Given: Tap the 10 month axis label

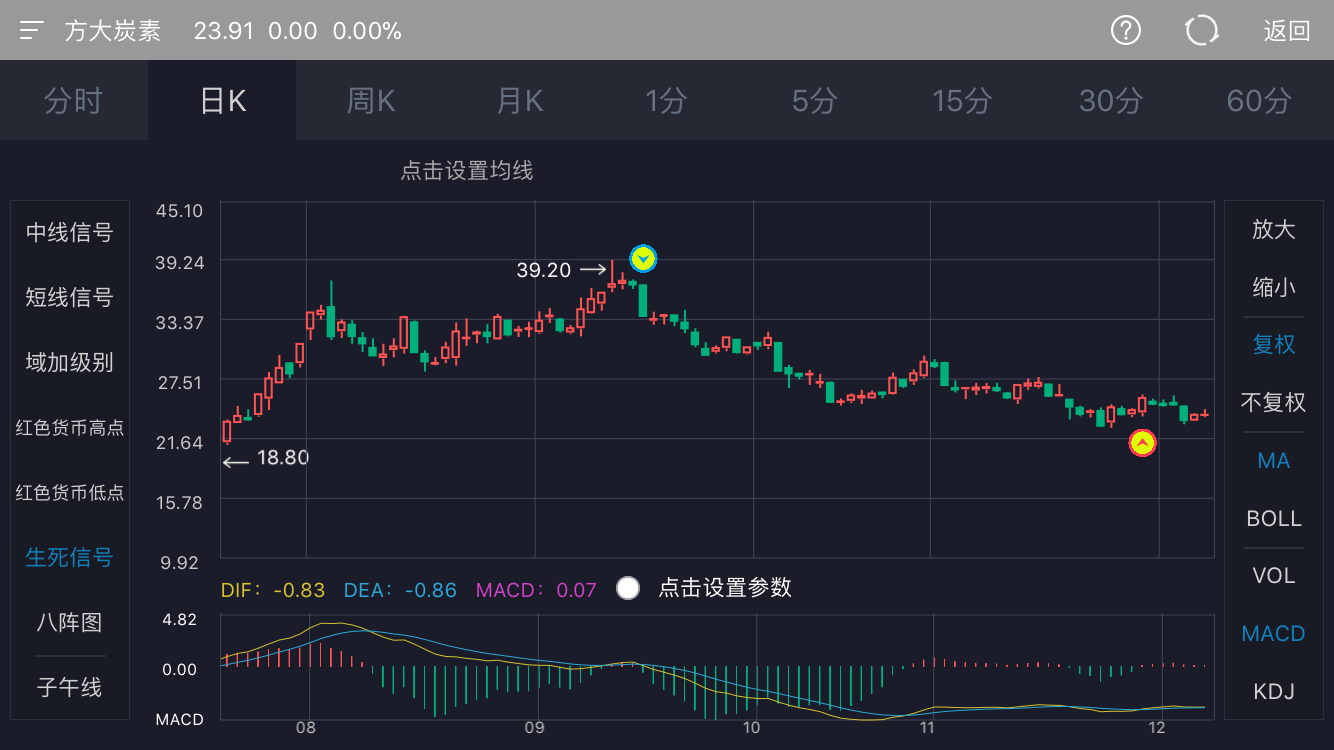Looking at the screenshot, I should click(x=750, y=728).
